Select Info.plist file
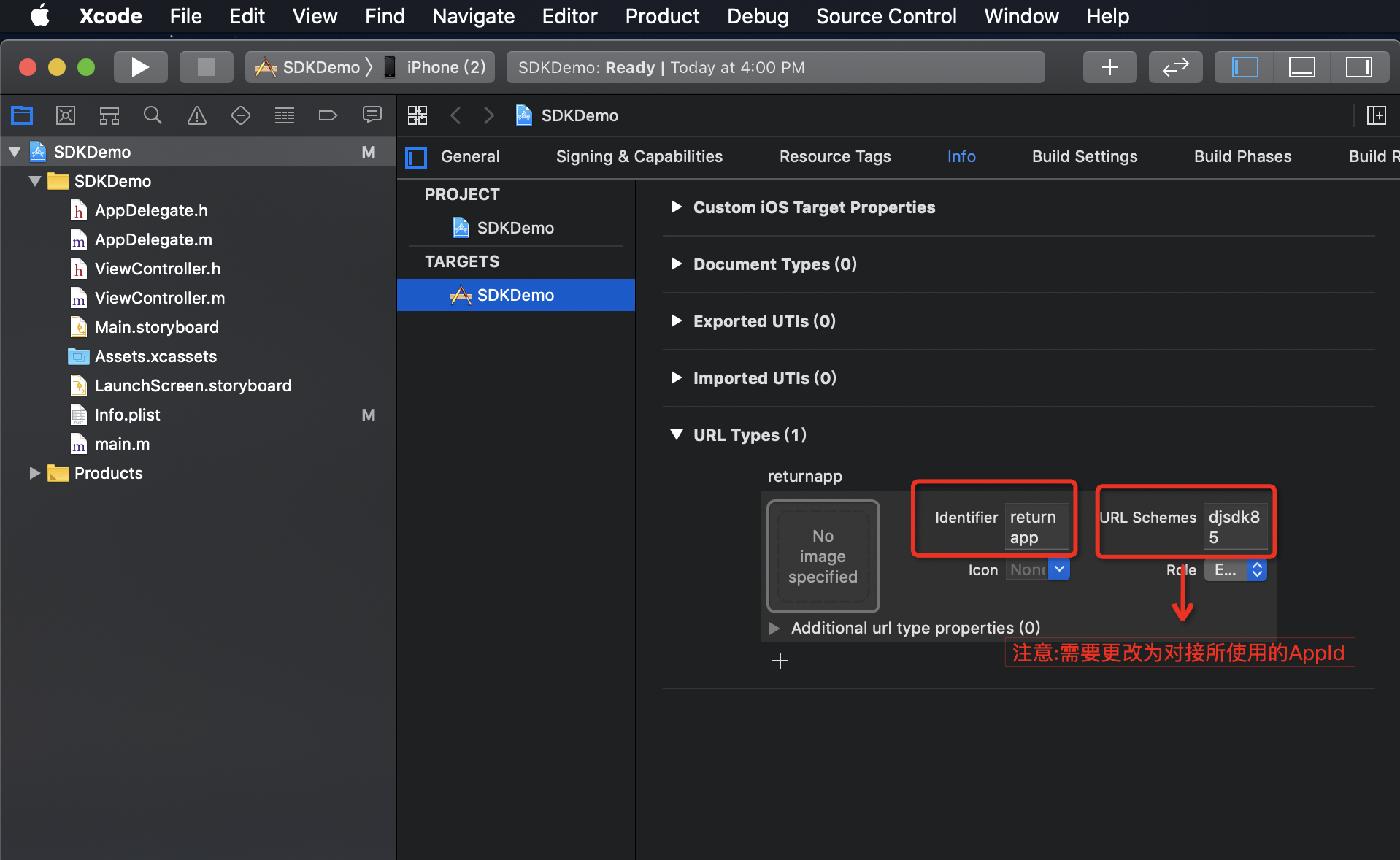Screen dimensions: 1400x860 (127, 415)
